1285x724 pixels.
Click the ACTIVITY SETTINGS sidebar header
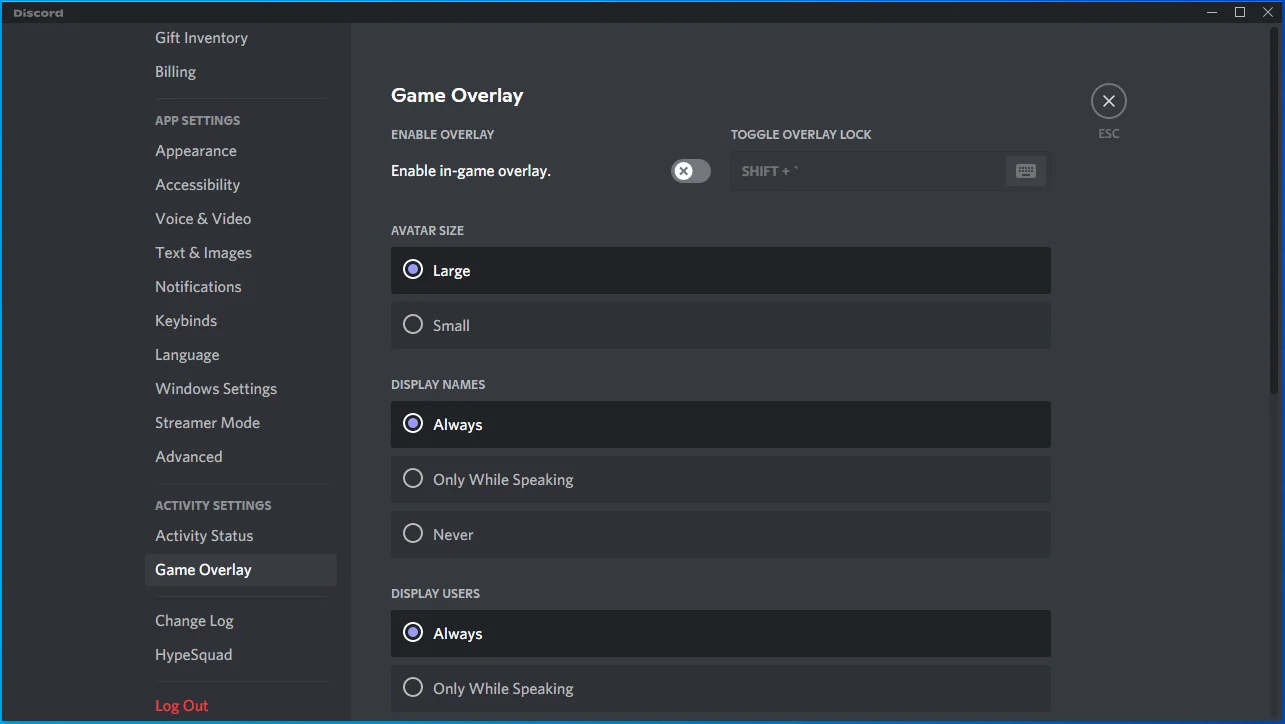coord(213,506)
